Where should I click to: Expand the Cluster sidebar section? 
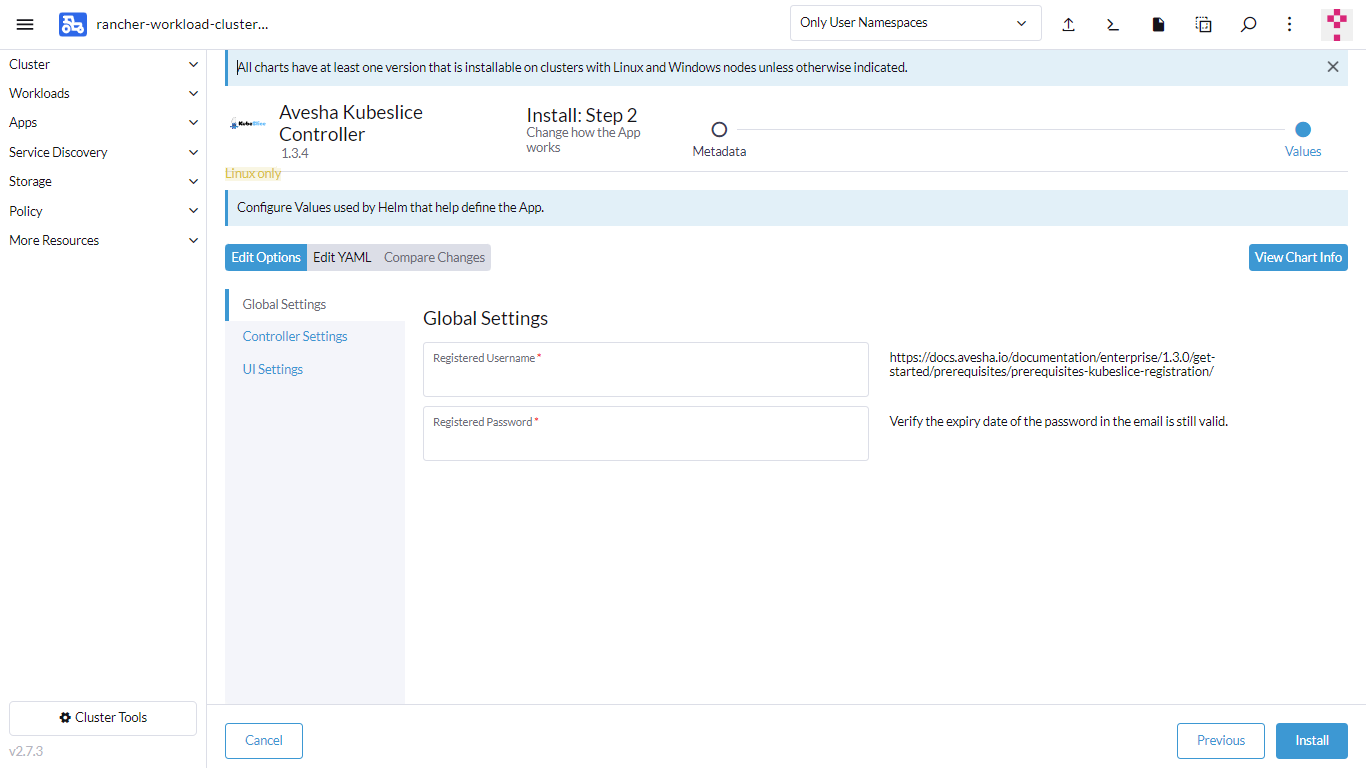pos(103,64)
